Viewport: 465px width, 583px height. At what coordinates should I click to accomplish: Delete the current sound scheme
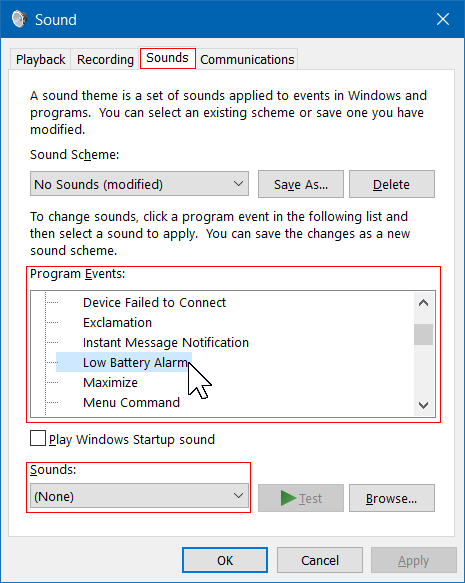click(x=392, y=184)
